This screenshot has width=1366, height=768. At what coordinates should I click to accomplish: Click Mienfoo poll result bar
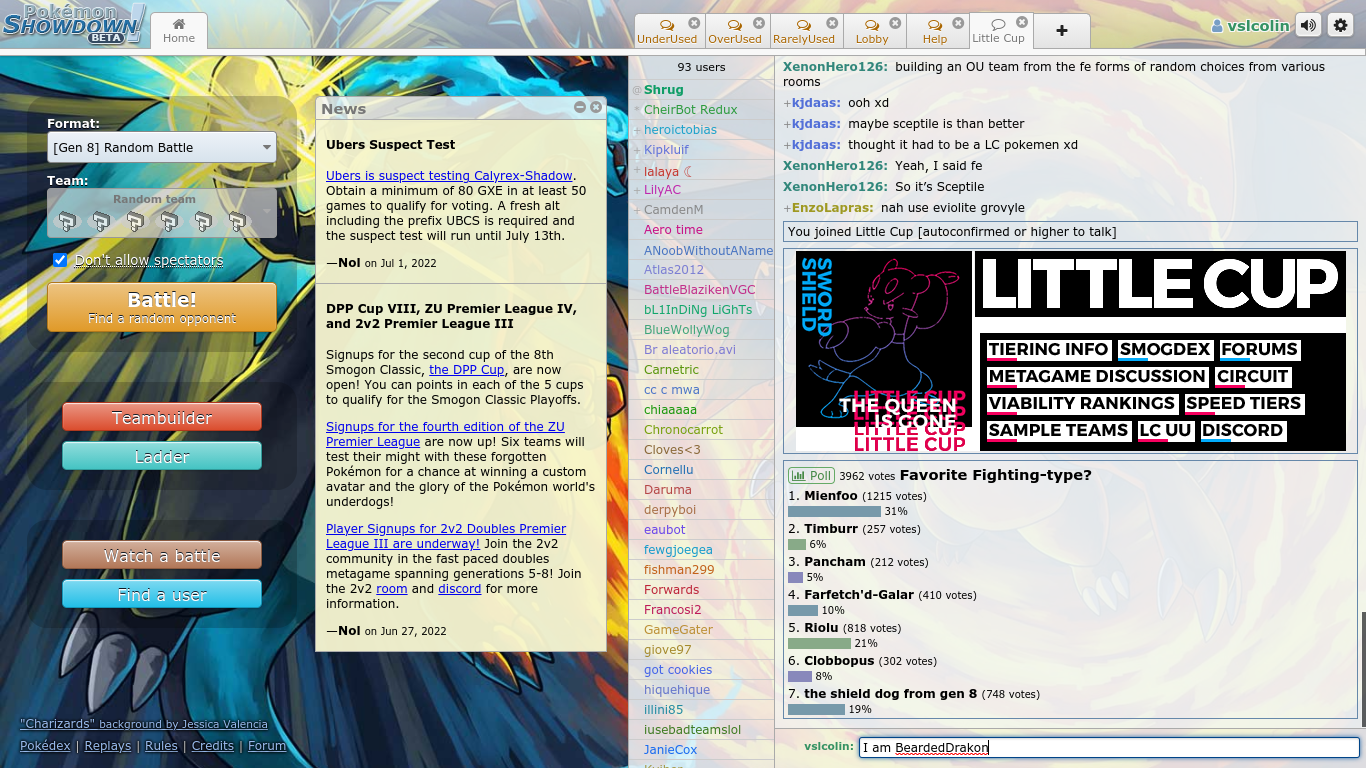coord(834,511)
